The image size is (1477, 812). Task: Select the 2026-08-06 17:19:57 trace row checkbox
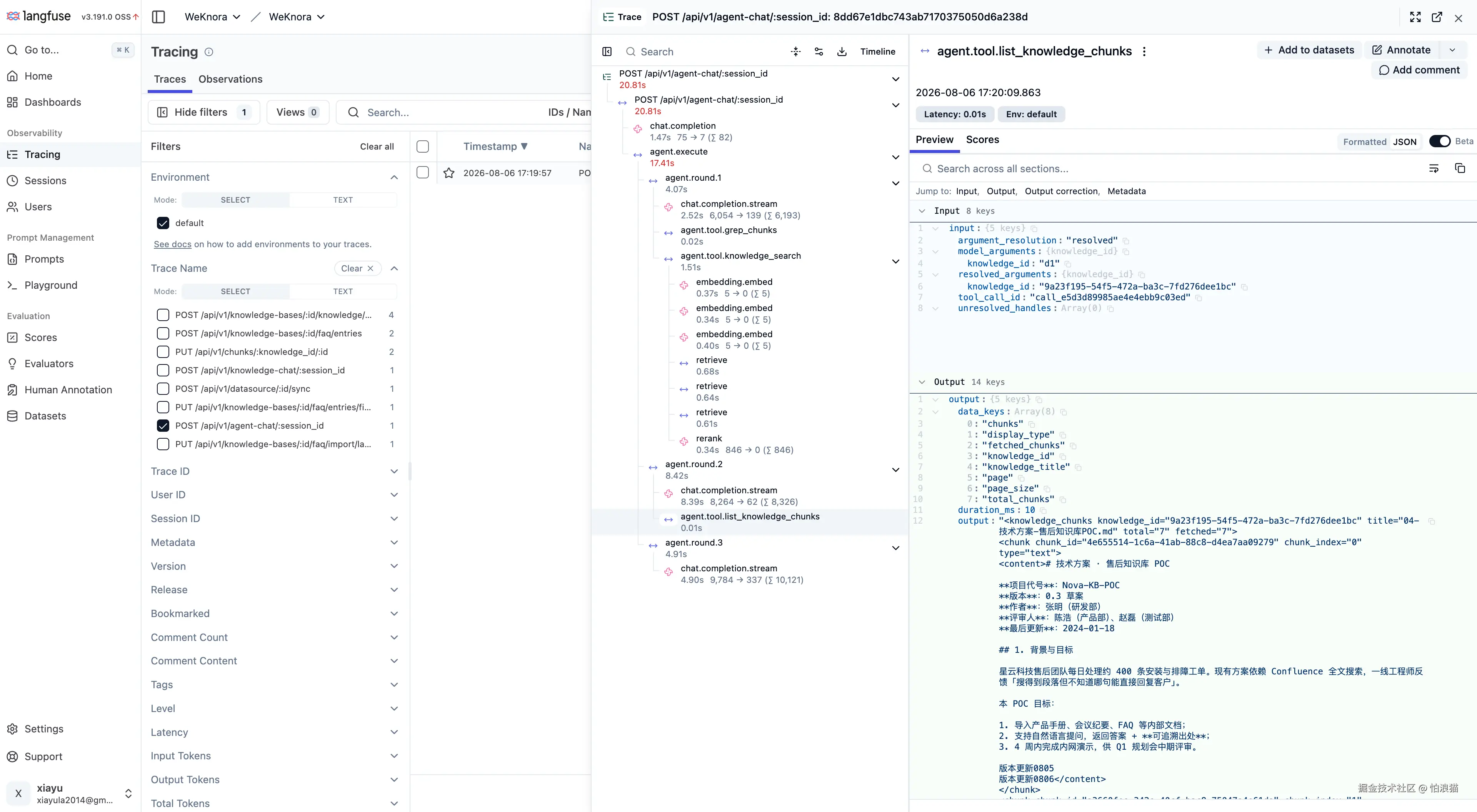pyautogui.click(x=423, y=173)
